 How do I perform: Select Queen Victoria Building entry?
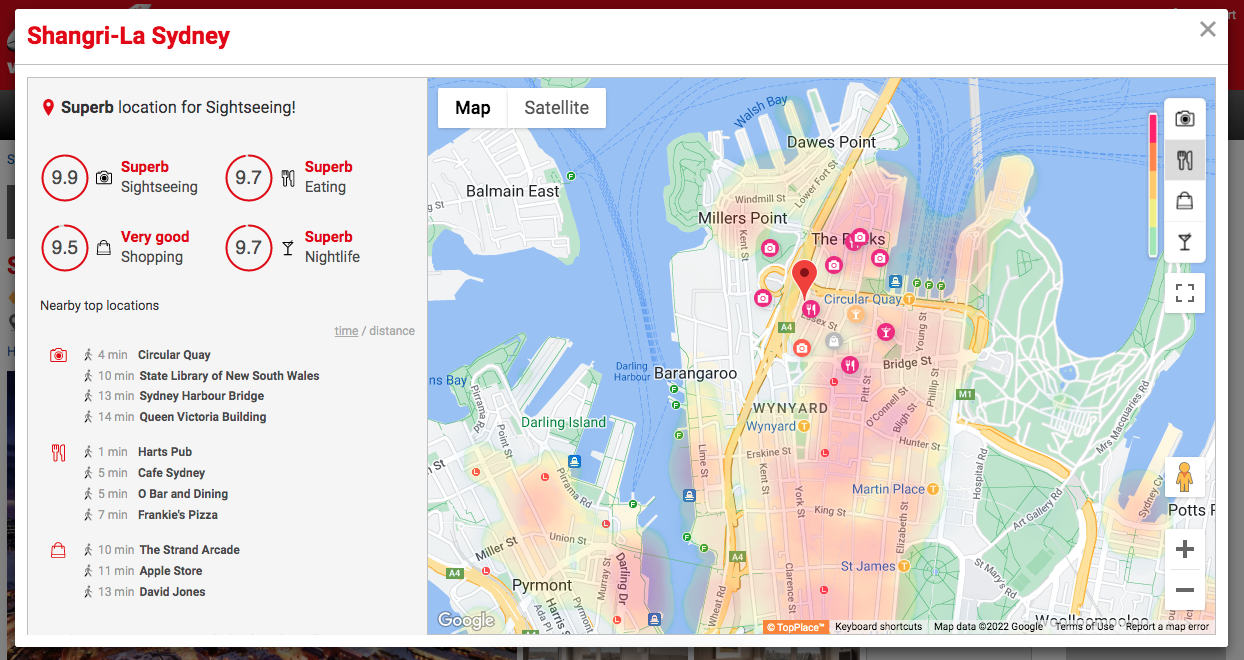click(203, 417)
